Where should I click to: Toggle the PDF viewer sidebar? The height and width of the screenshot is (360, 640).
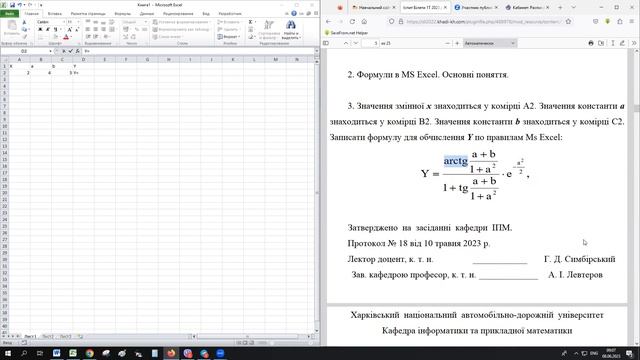click(326, 43)
